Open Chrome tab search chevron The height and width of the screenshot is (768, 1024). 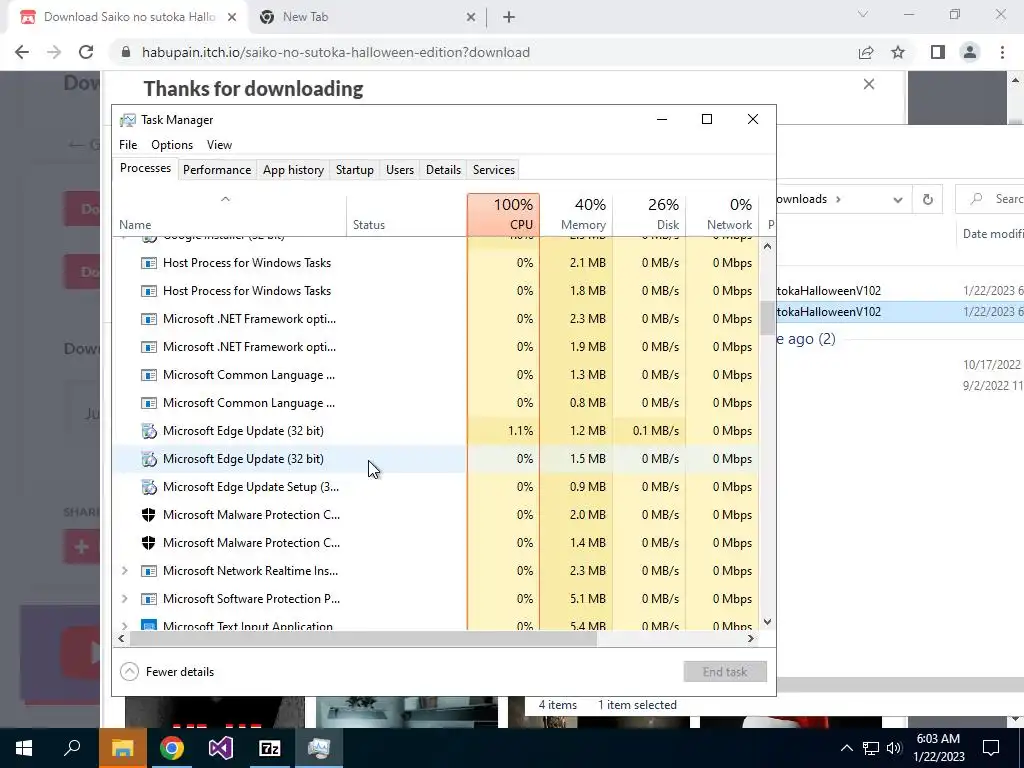tap(863, 14)
